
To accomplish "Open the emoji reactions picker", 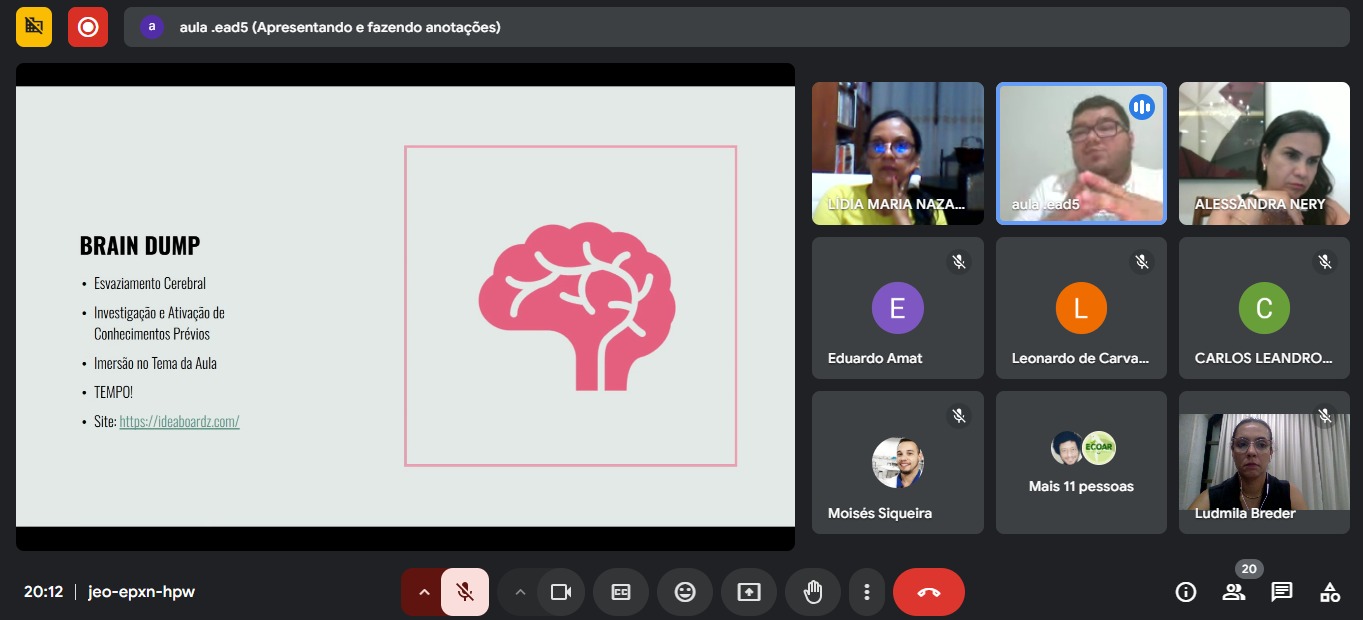I will click(685, 592).
